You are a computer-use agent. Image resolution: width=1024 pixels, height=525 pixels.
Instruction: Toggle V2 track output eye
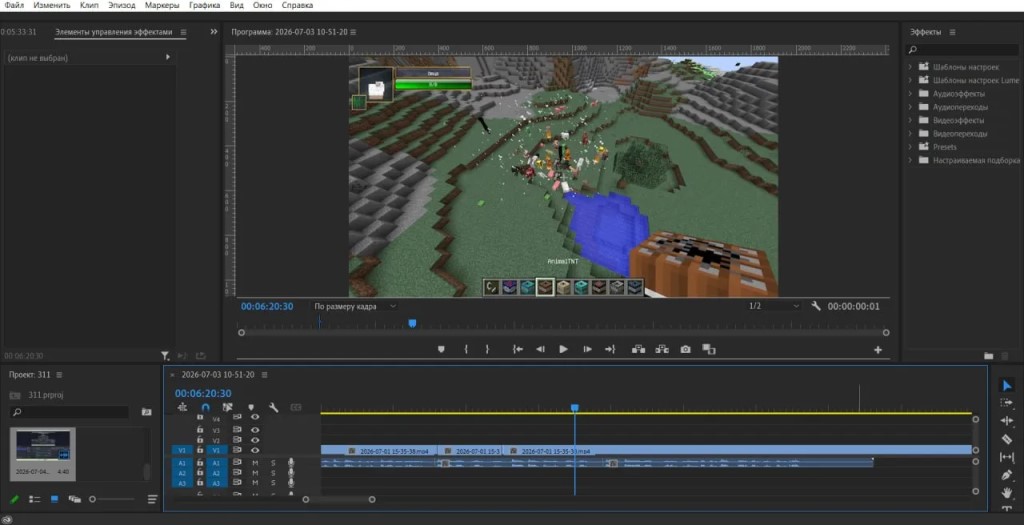[x=255, y=440]
